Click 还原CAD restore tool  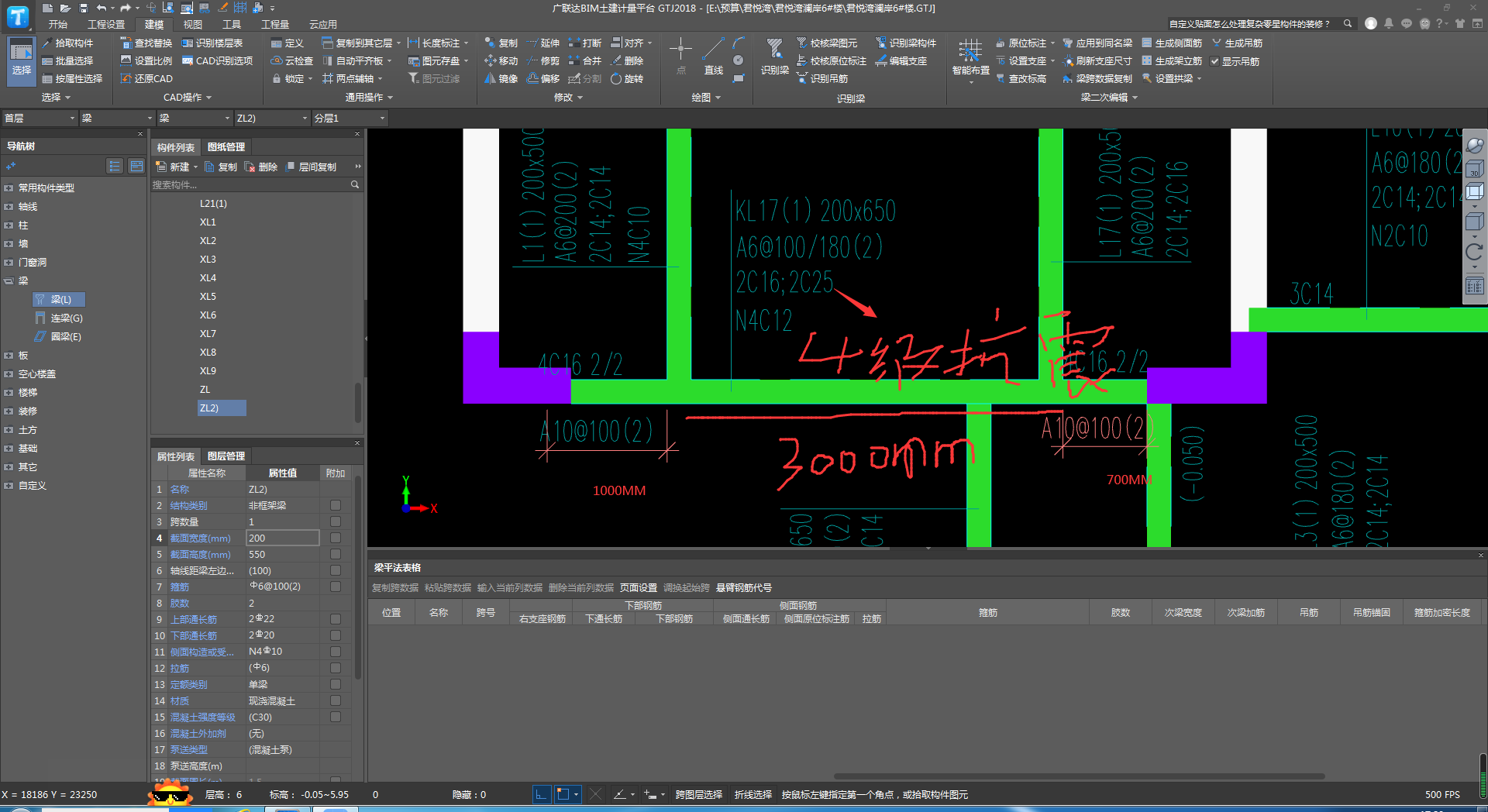click(146, 79)
